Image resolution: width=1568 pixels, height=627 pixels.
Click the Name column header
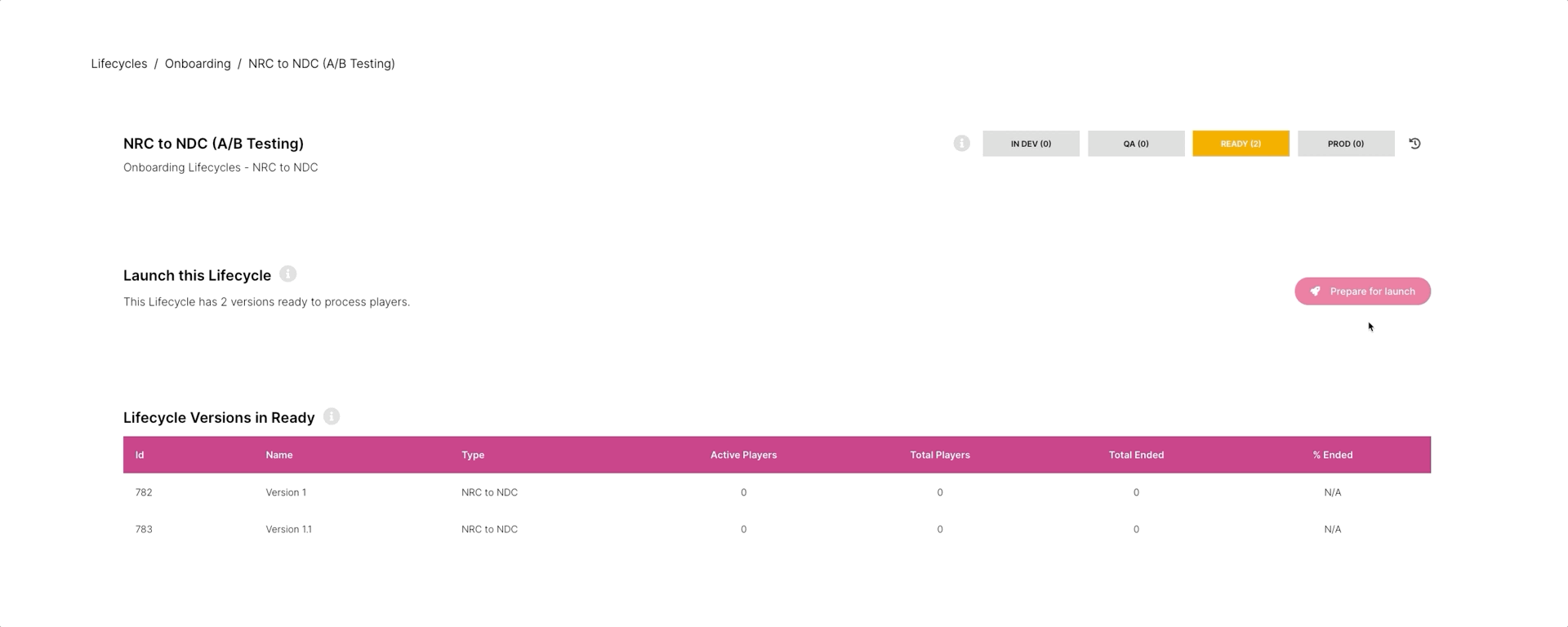[278, 455]
